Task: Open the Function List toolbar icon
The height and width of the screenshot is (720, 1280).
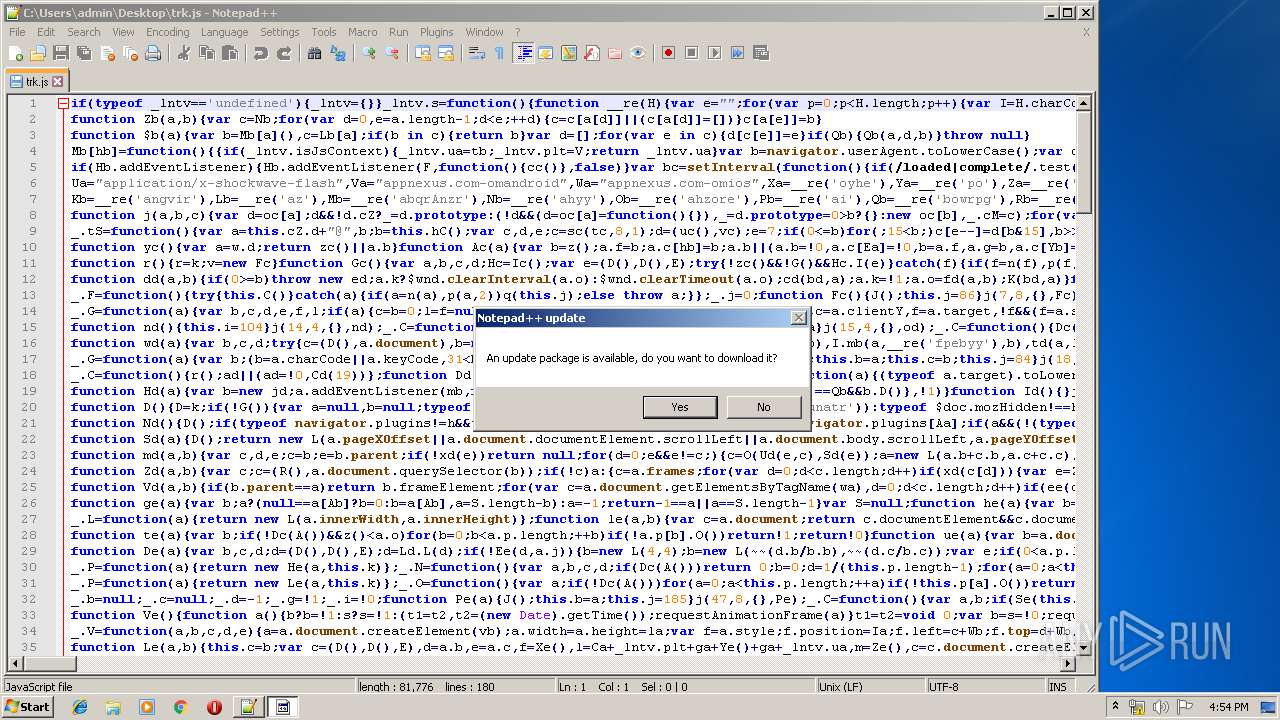Action: click(592, 53)
